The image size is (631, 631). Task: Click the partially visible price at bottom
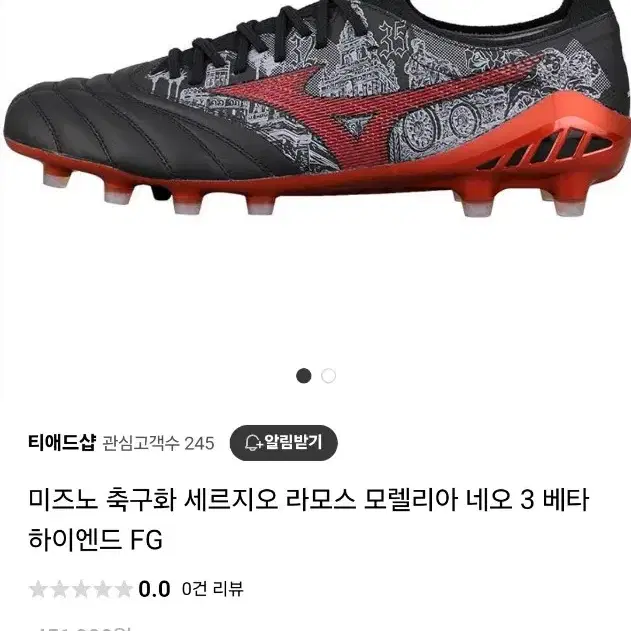83,628
